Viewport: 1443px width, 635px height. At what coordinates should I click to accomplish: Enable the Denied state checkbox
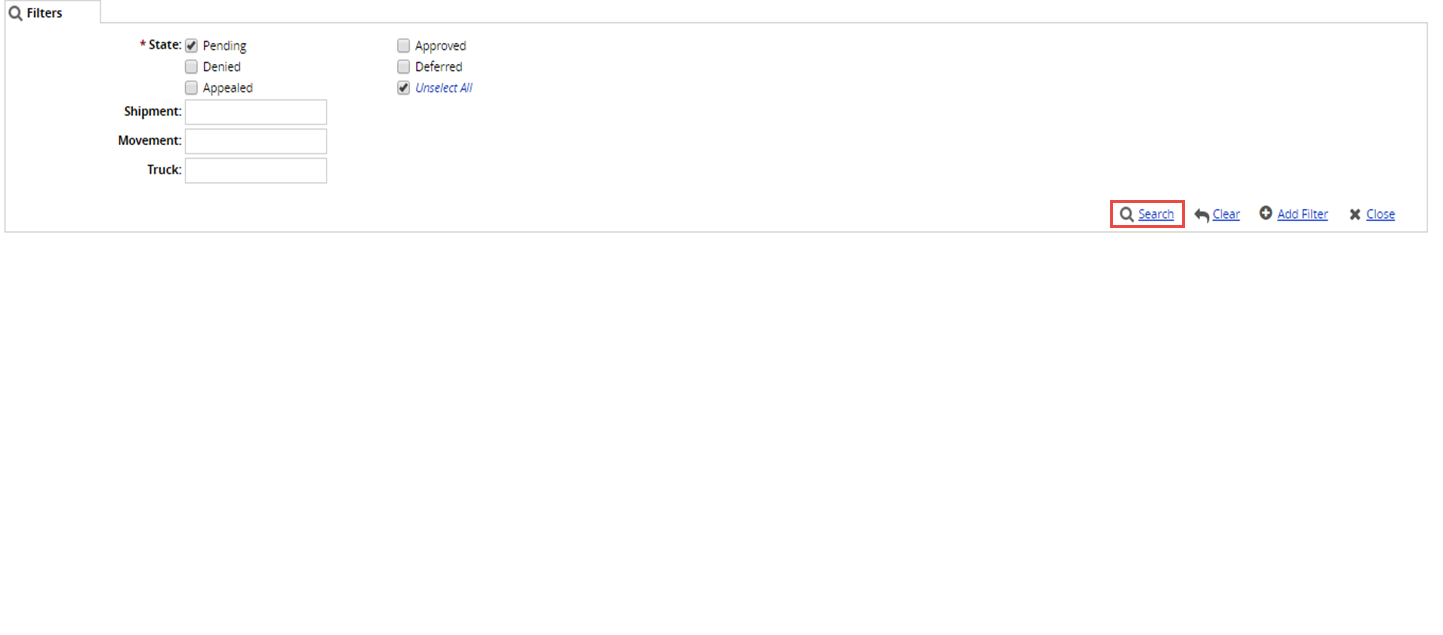tap(192, 67)
